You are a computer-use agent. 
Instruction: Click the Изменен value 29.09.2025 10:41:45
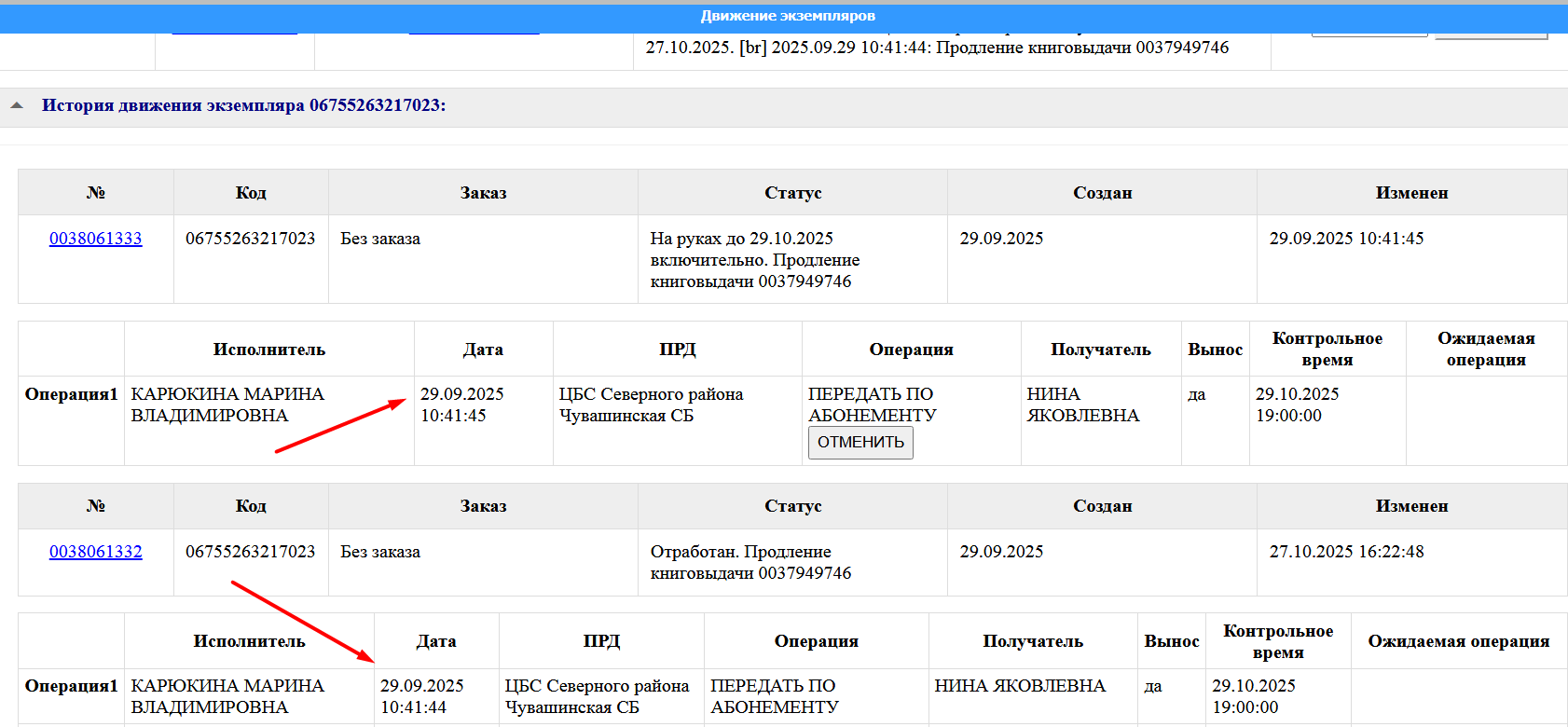point(1346,239)
